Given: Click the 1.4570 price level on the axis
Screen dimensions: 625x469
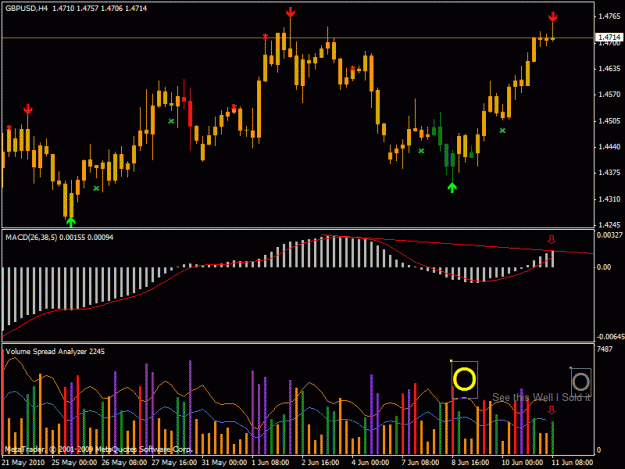Looking at the screenshot, I should [x=609, y=94].
